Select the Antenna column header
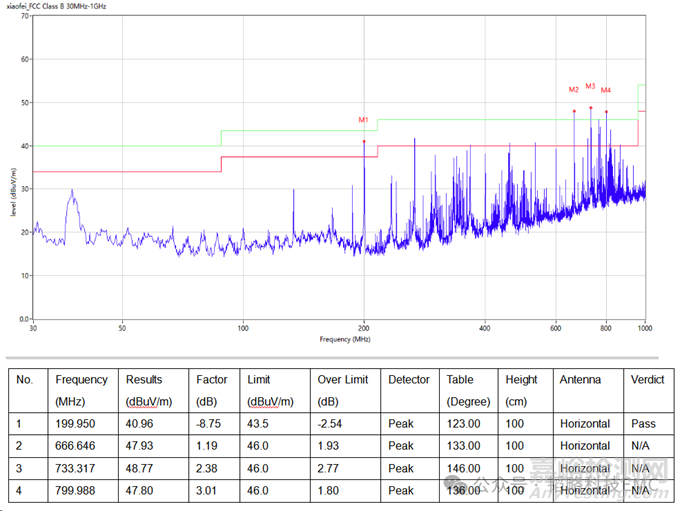Screen dimensions: 680x511 pos(581,380)
